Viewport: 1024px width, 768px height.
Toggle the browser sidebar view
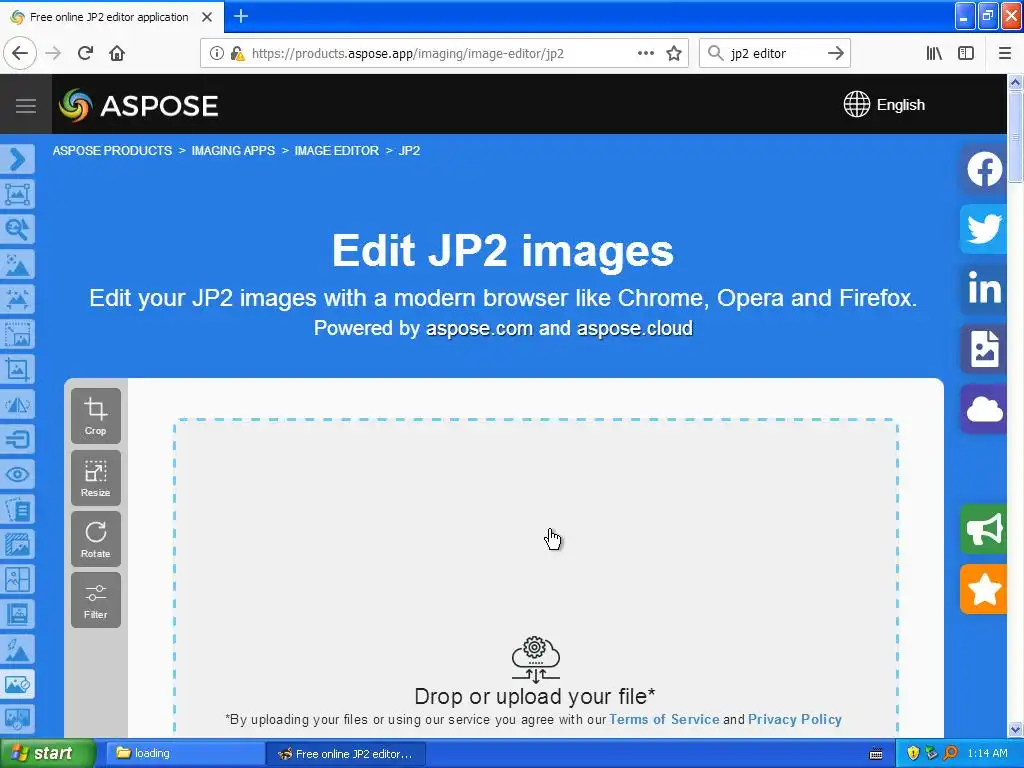tap(966, 53)
